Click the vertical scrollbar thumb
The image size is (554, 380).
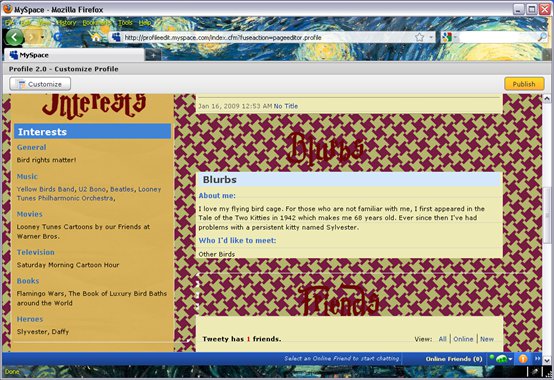[x=547, y=215]
